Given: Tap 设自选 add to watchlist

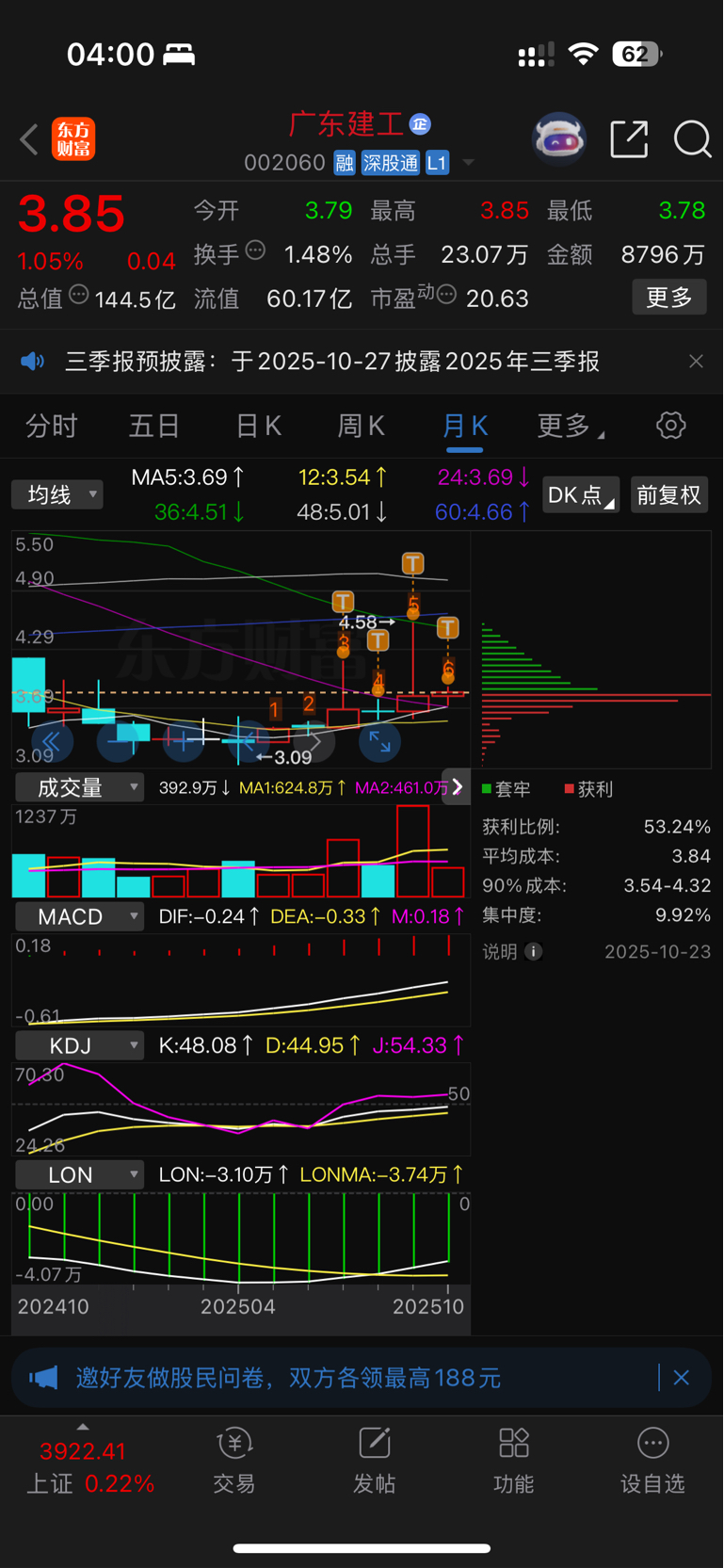Looking at the screenshot, I should pos(652,1460).
